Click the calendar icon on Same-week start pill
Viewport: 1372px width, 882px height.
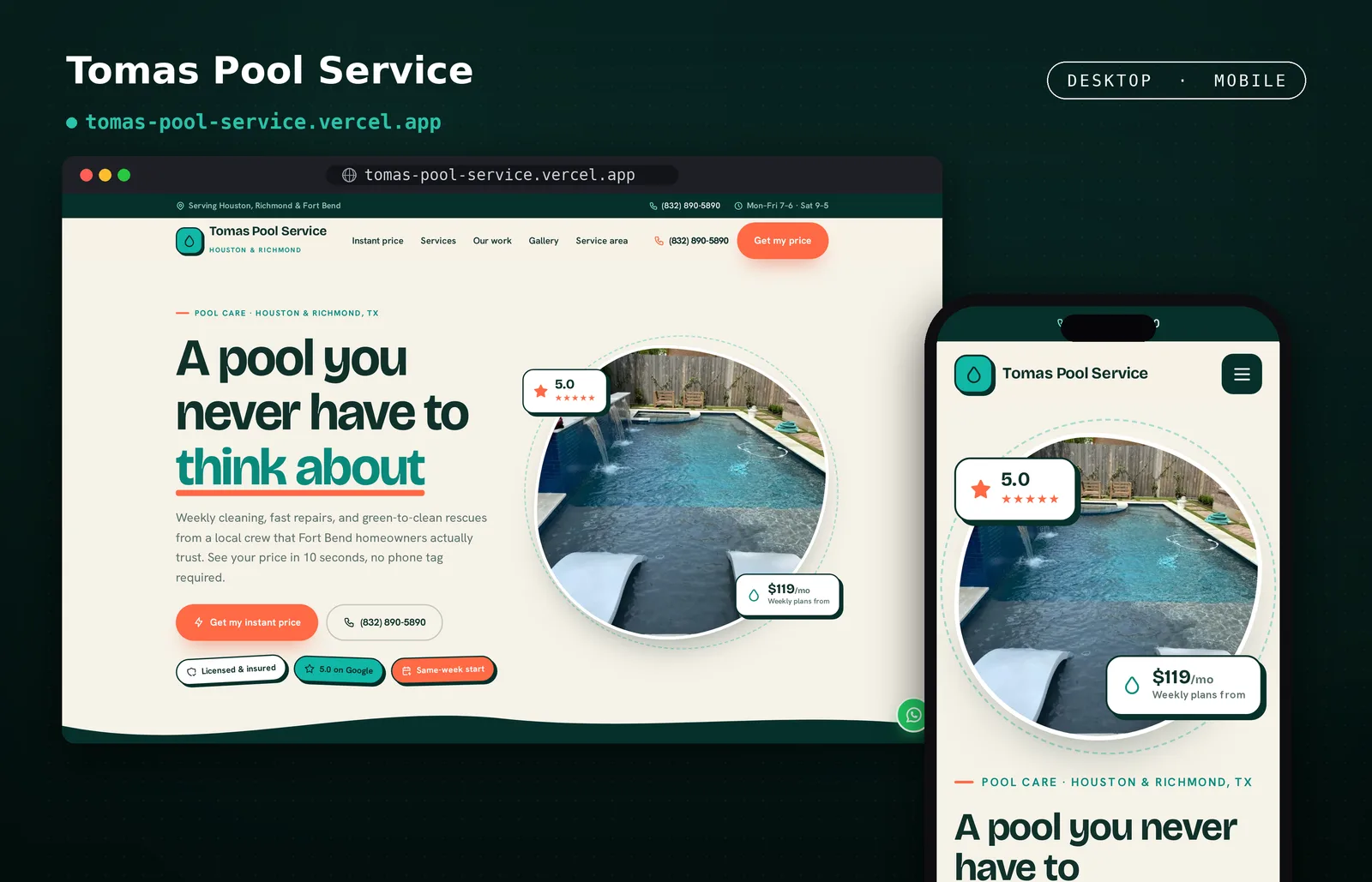coord(406,671)
